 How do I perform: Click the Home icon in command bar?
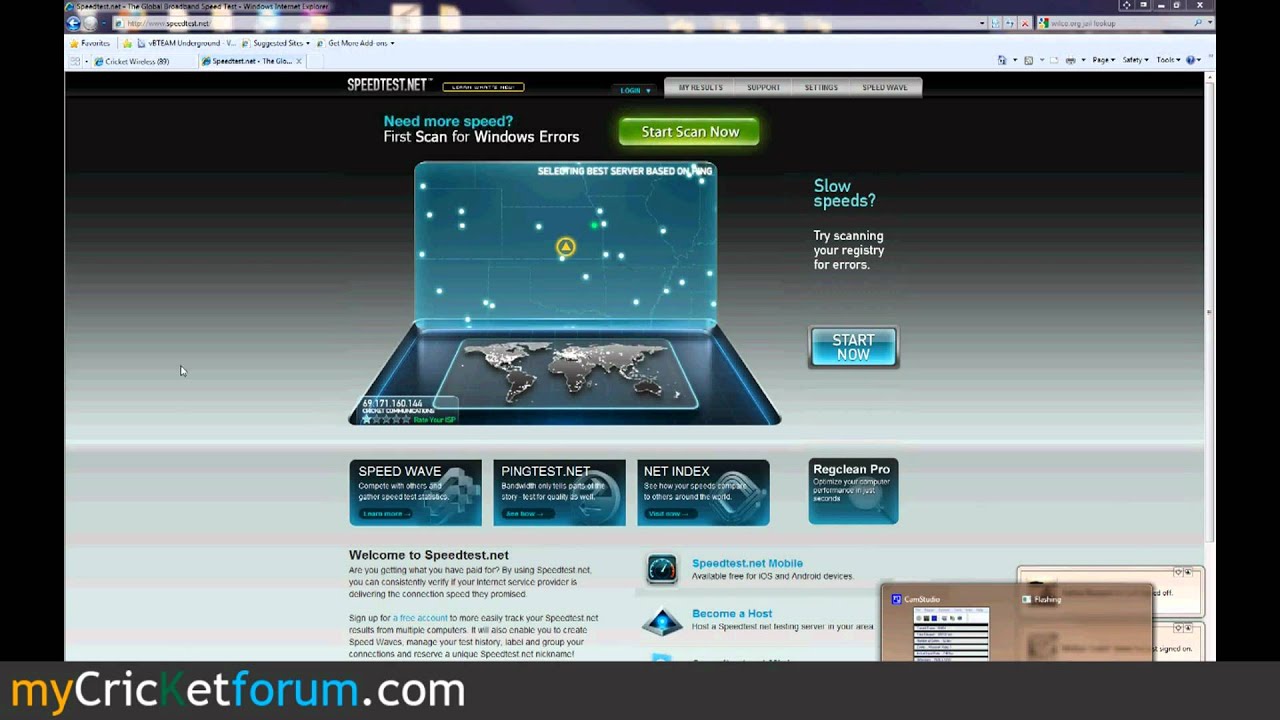(1002, 60)
